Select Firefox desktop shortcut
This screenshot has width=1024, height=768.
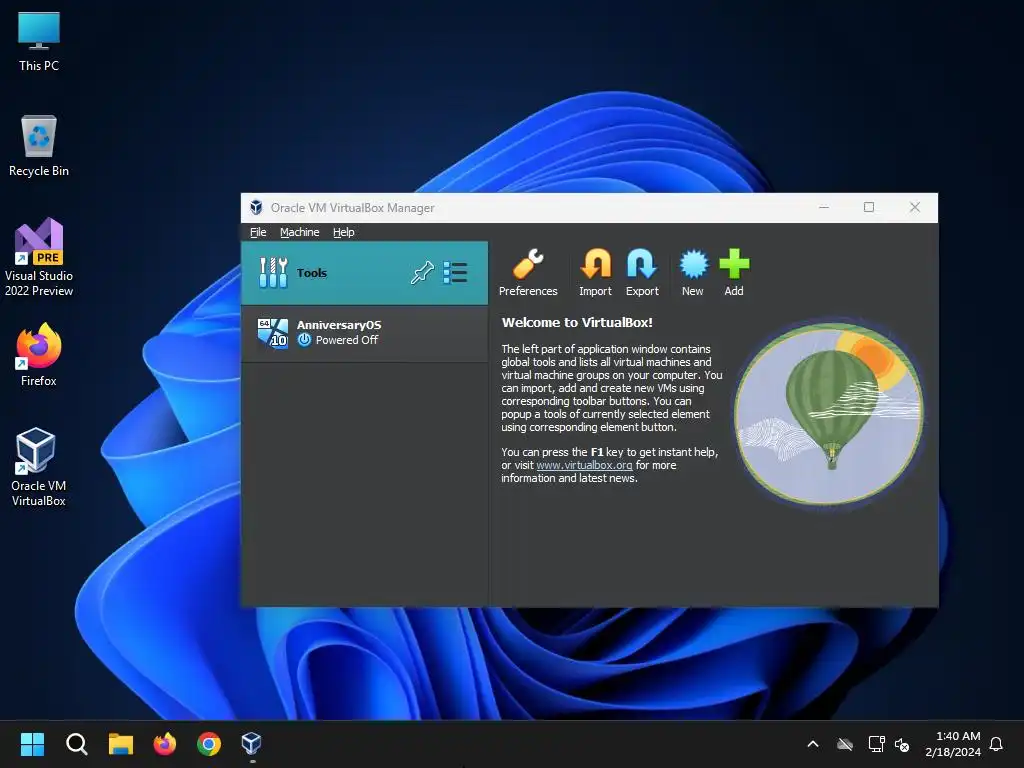coord(39,355)
